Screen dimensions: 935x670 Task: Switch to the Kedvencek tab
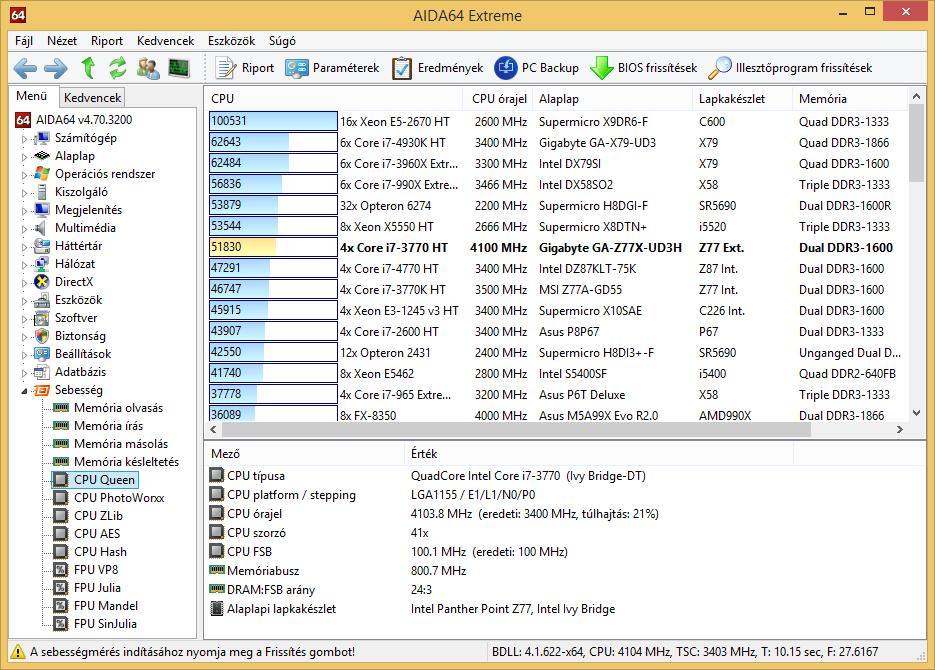click(92, 97)
